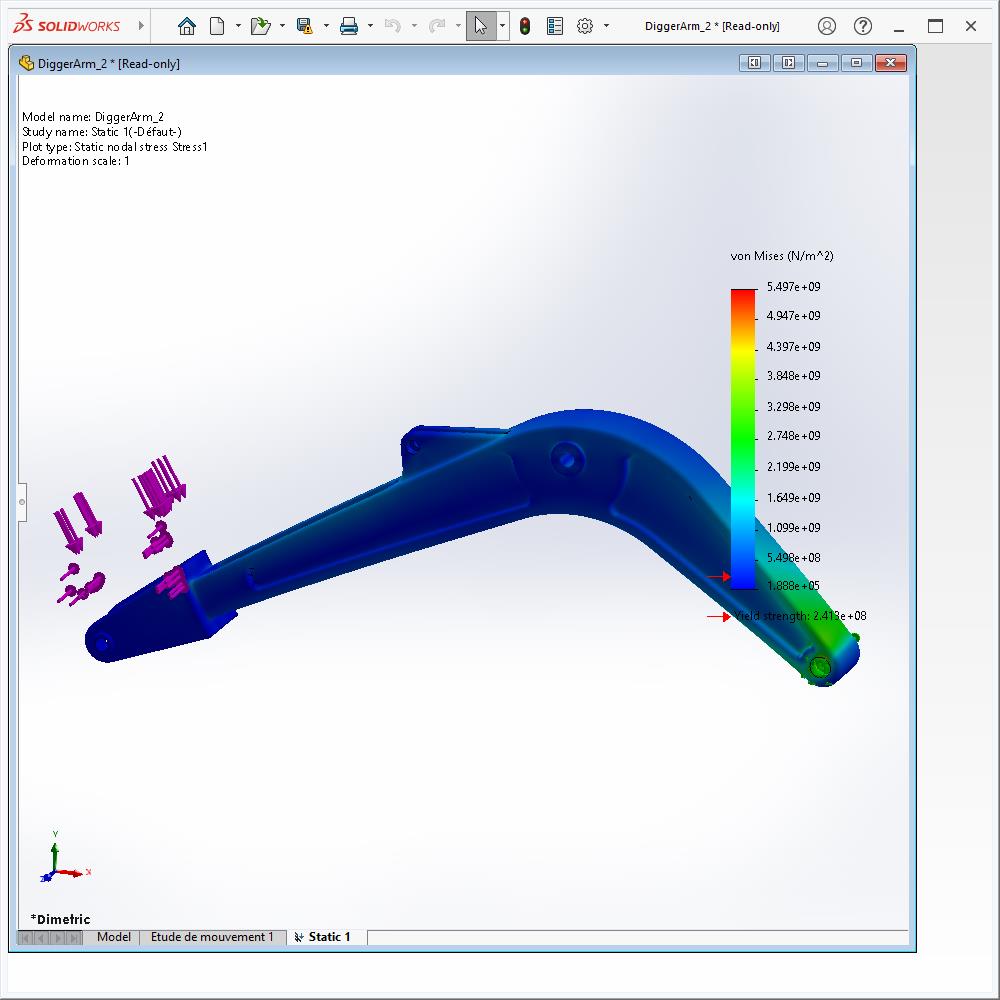Print the current document

349,26
